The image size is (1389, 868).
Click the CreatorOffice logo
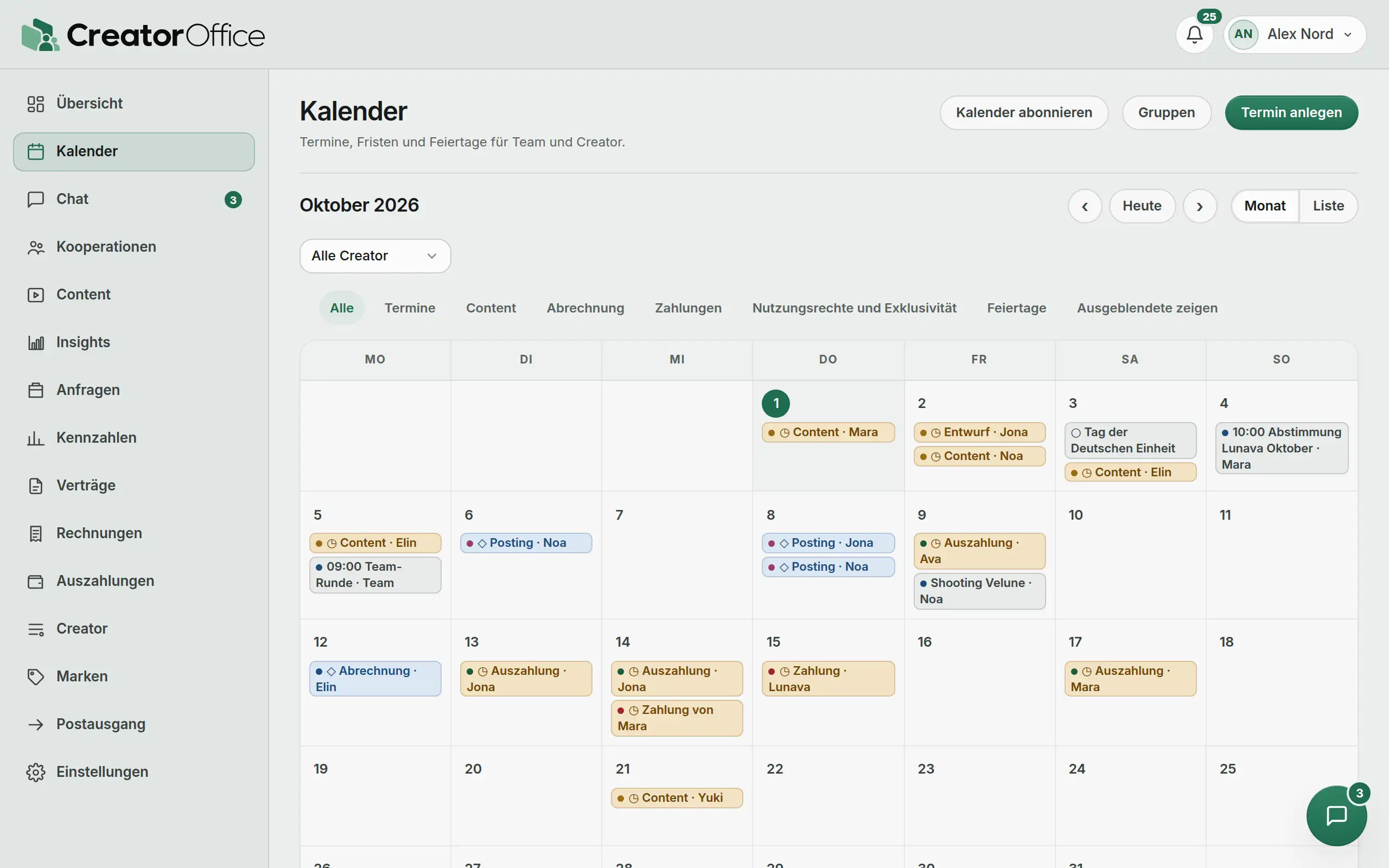pos(143,34)
